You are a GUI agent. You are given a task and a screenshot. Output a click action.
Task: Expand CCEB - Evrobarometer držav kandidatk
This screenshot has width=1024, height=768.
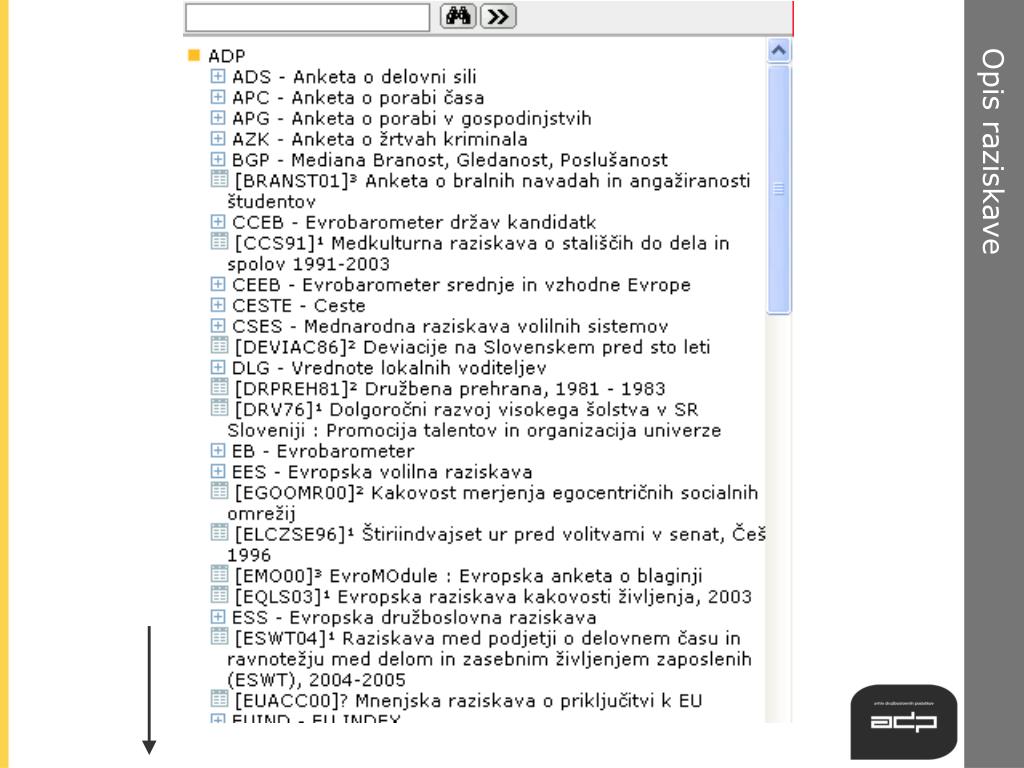(x=217, y=221)
